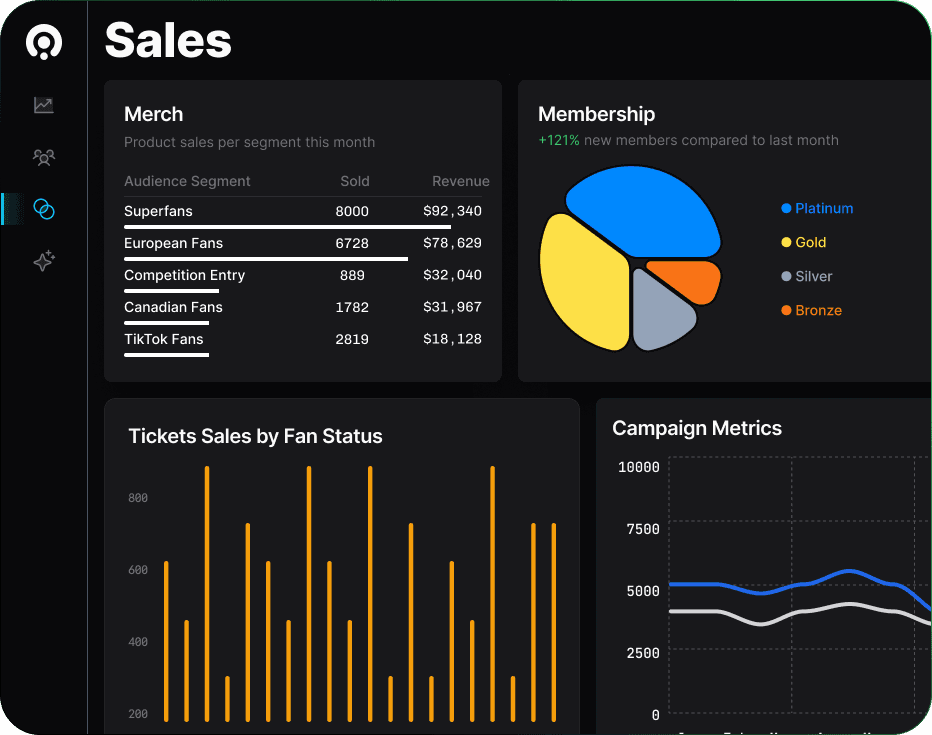
Task: Select the Silver legend label
Action: [x=814, y=276]
